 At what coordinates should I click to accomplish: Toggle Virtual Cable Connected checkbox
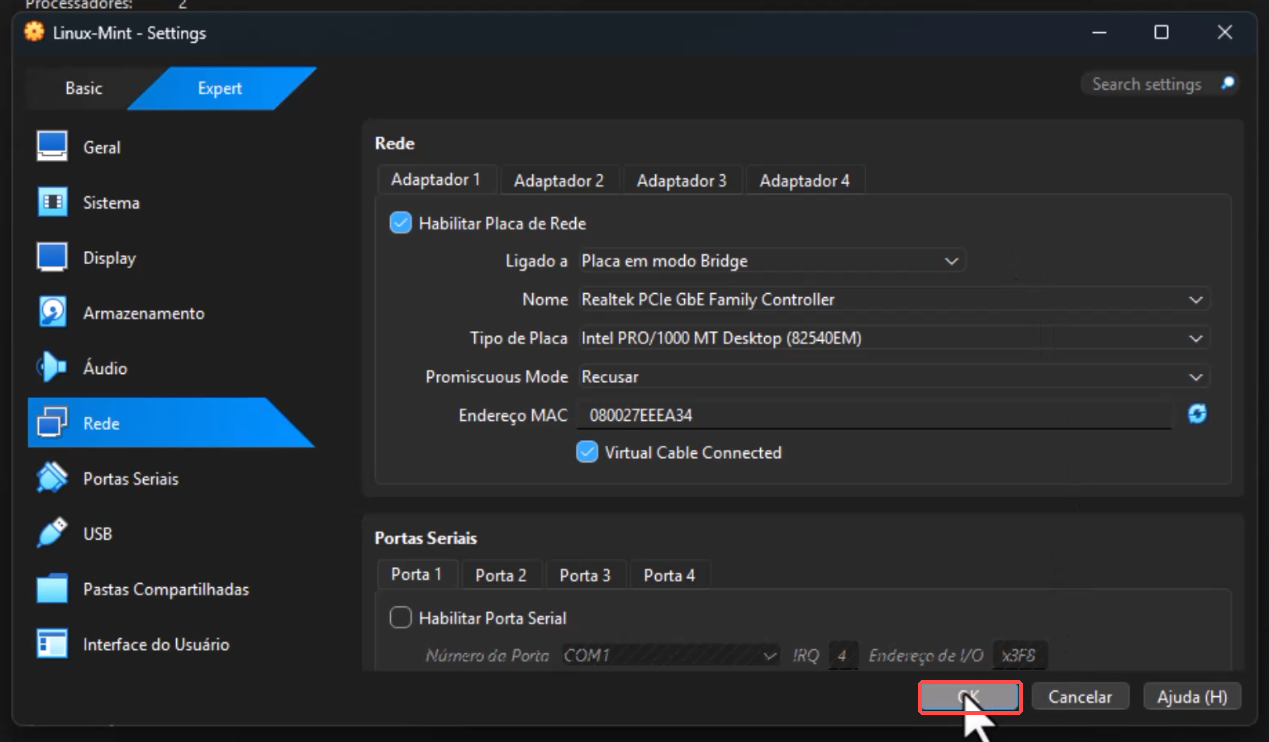[587, 452]
